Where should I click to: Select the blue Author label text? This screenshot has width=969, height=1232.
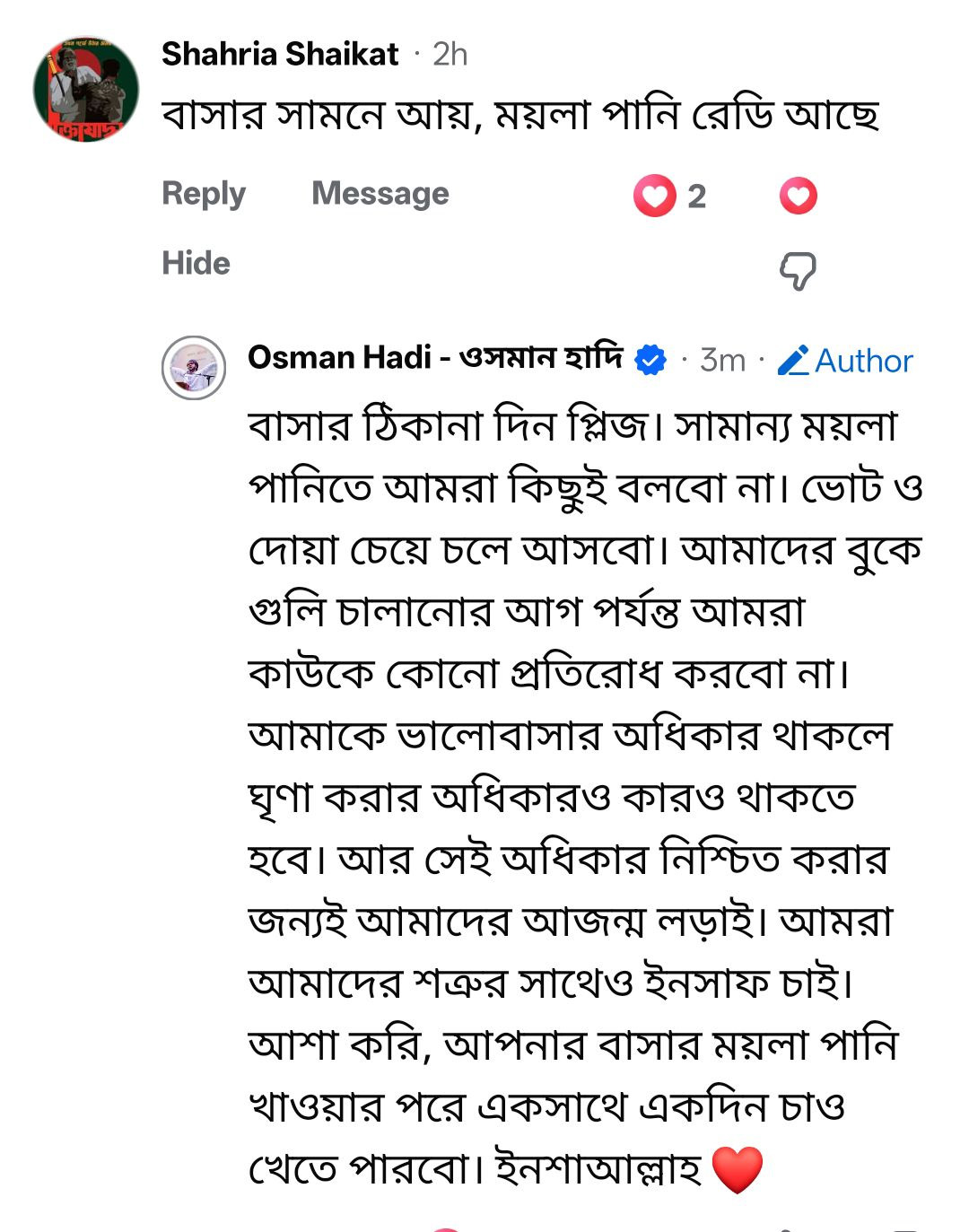pyautogui.click(x=863, y=361)
